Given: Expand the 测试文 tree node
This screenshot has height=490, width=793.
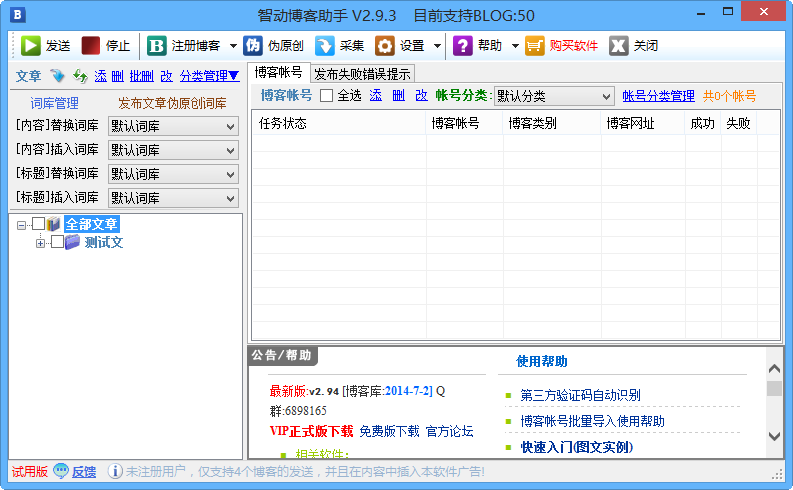Looking at the screenshot, I should tap(41, 242).
